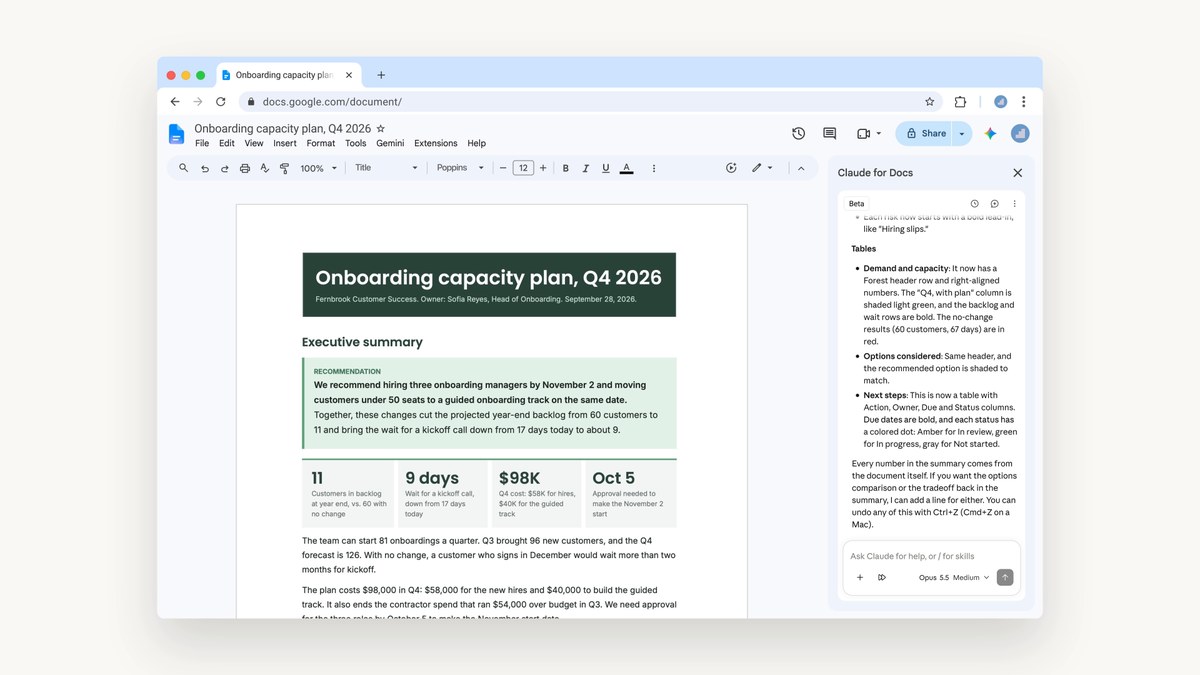Image resolution: width=1200 pixels, height=675 pixels.
Task: Open the File menu
Action: (202, 143)
